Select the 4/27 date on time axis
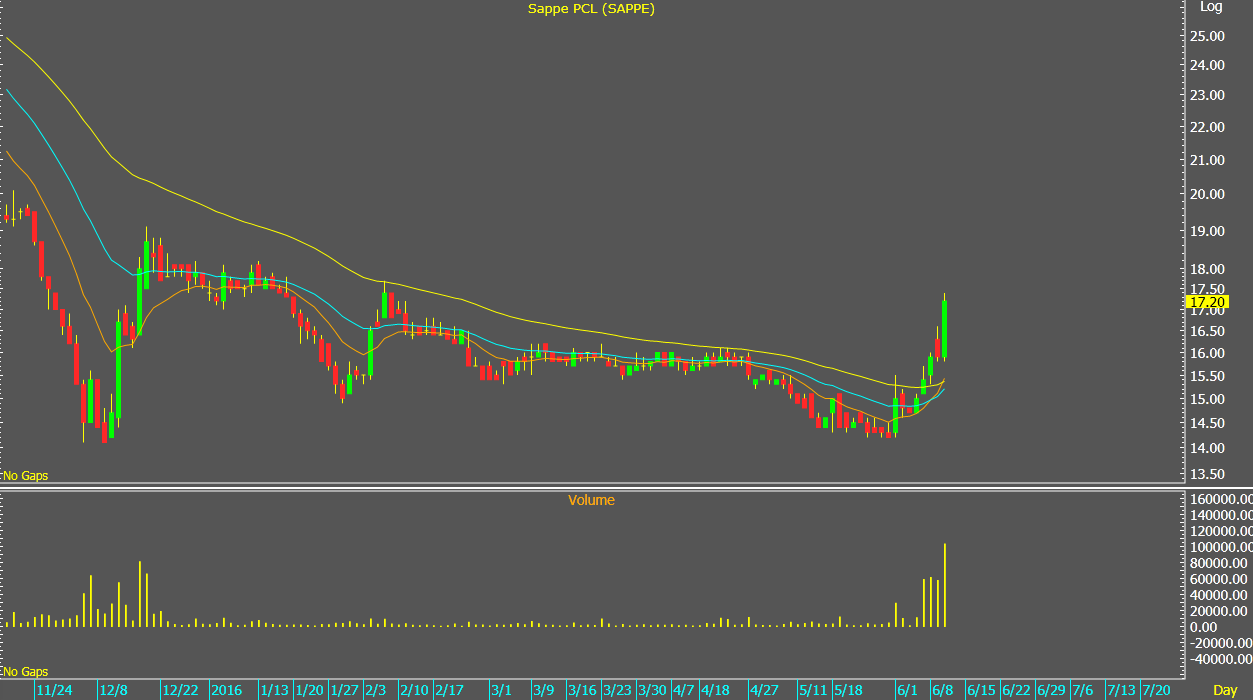This screenshot has width=1253, height=700. (764, 691)
